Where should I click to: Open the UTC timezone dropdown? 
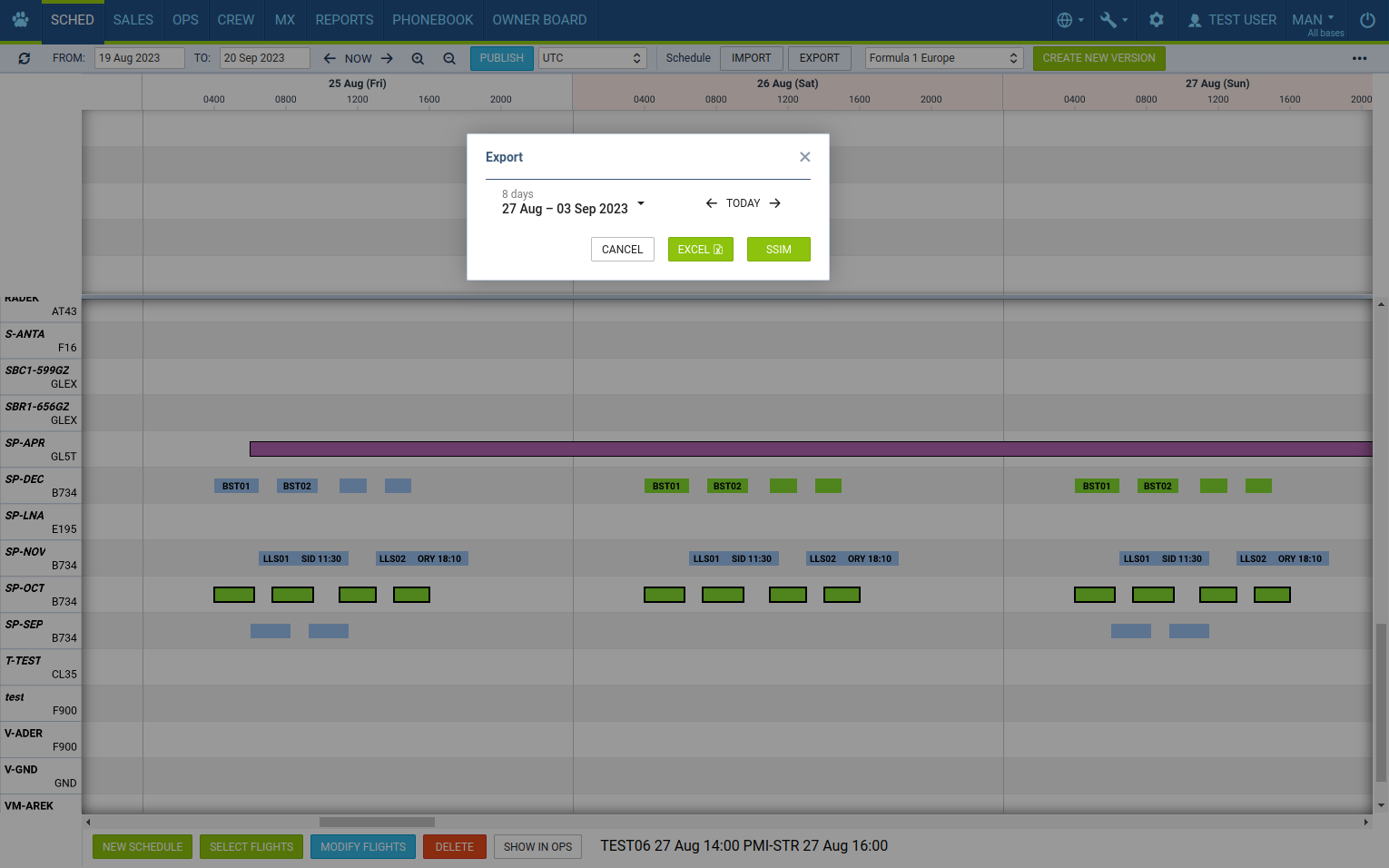592,58
